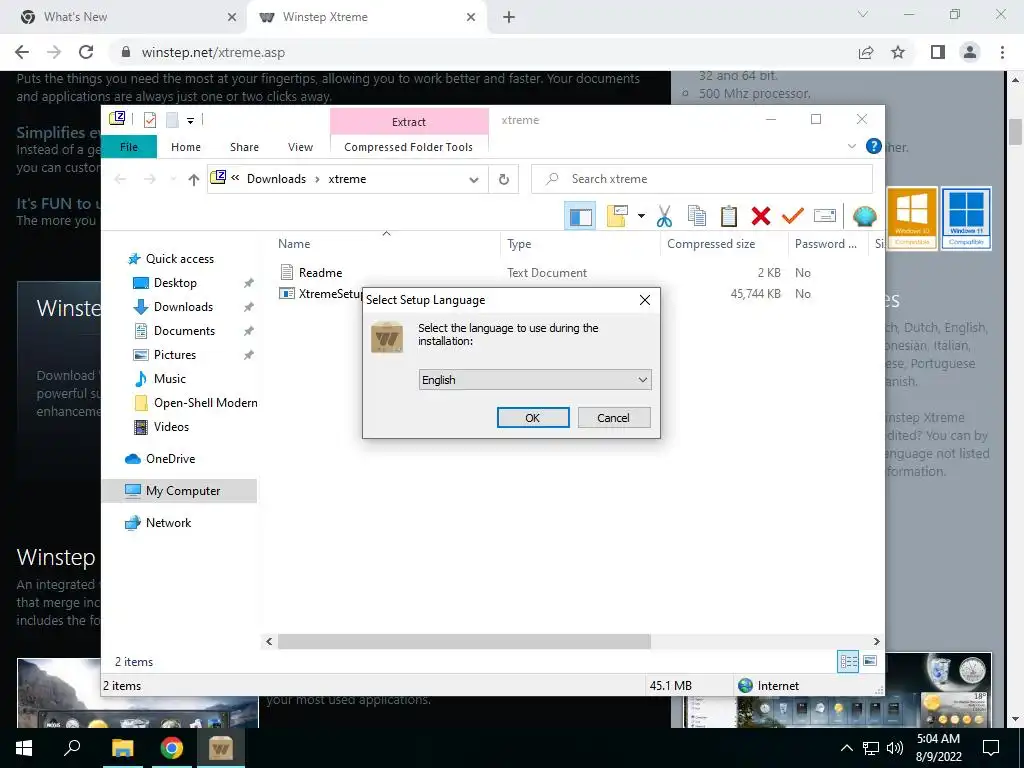Reload the Chrome page
Viewport: 1024px width, 768px height.
point(86,52)
